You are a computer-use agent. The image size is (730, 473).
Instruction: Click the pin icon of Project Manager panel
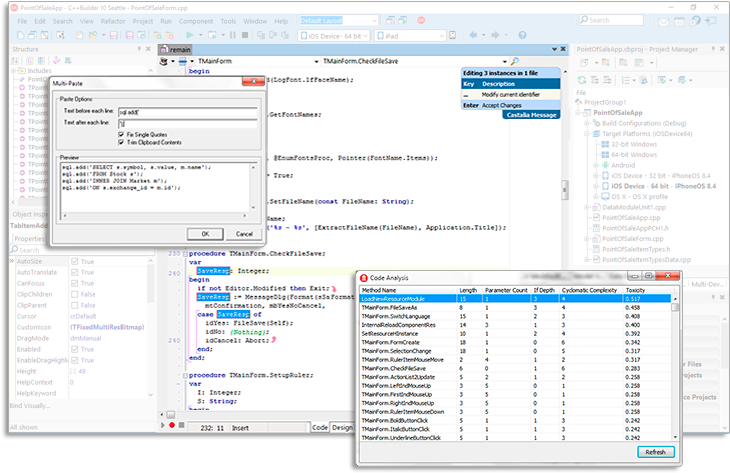(x=713, y=49)
